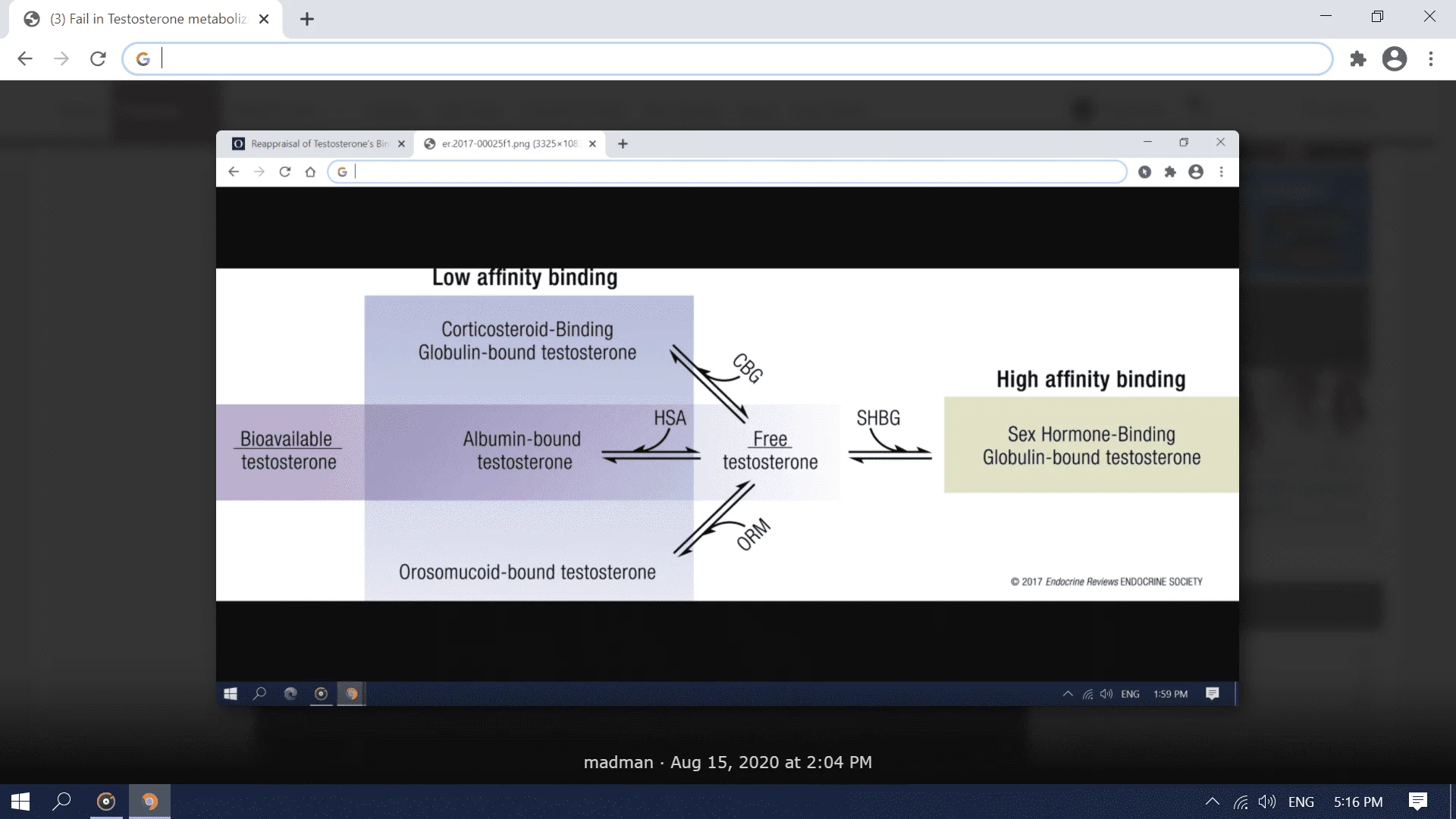The width and height of the screenshot is (1456, 819).
Task: Reload the page in the outer browser
Action: 98,58
